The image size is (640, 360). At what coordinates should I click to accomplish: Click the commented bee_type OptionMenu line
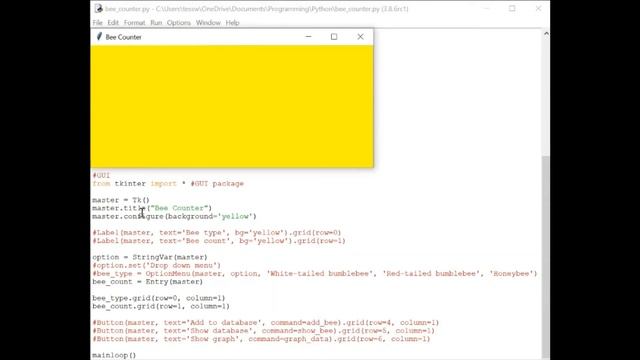315,273
